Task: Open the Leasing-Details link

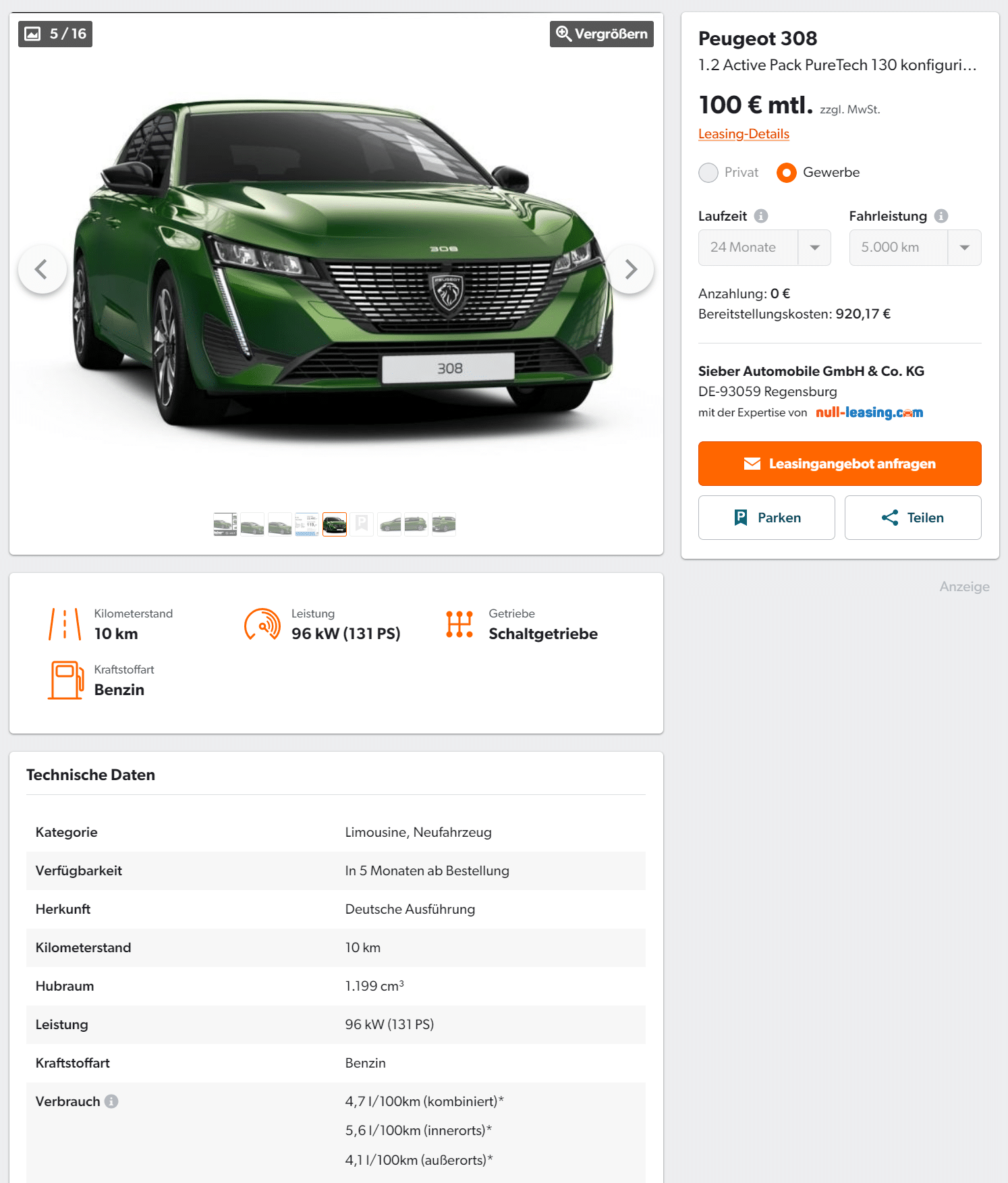Action: [744, 134]
